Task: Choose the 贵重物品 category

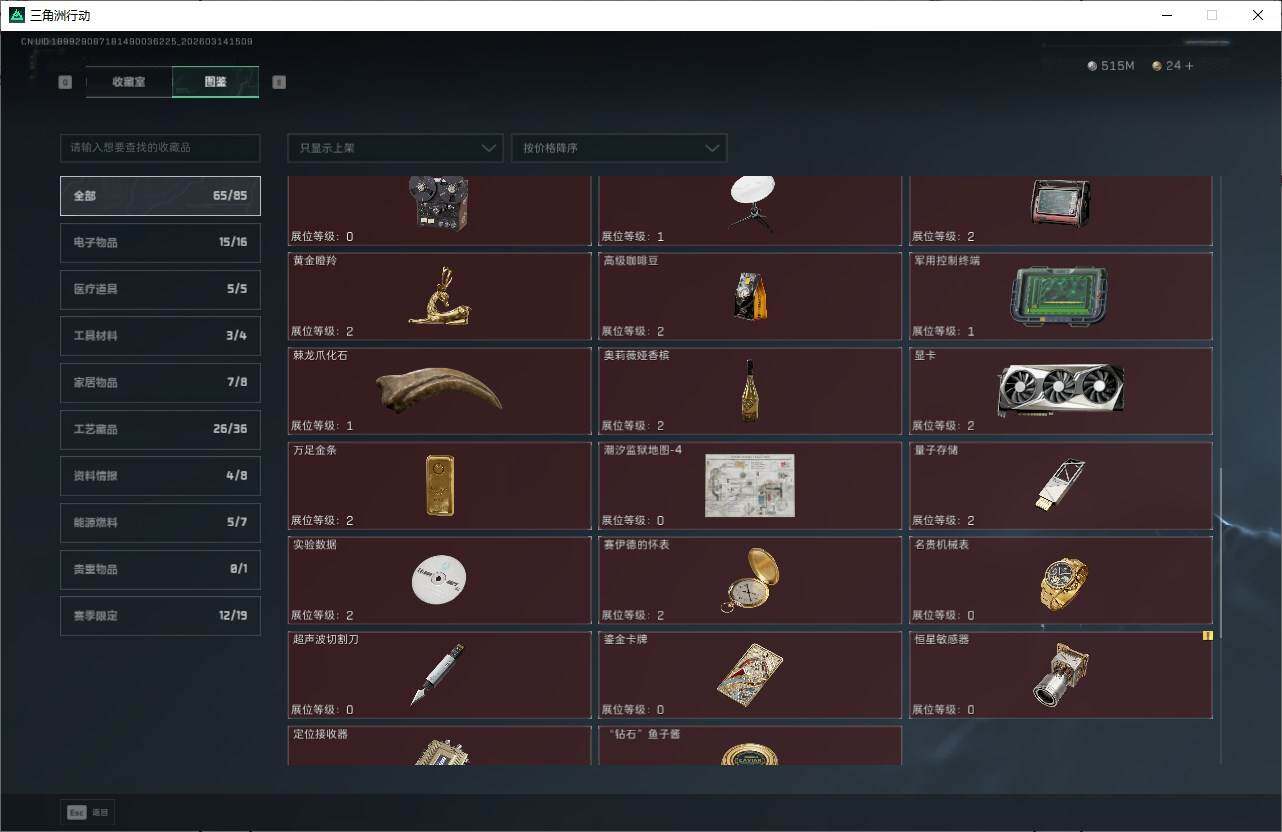Action: coord(160,569)
